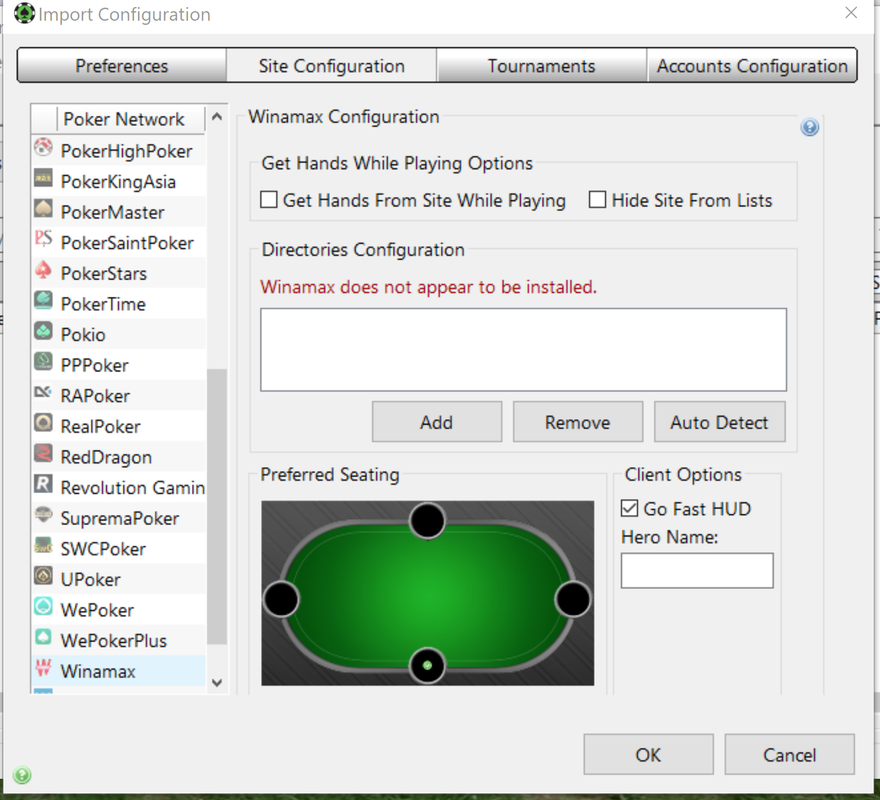Viewport: 880px width, 800px height.
Task: Click the Revolution Gaming R icon
Action: [x=43, y=484]
